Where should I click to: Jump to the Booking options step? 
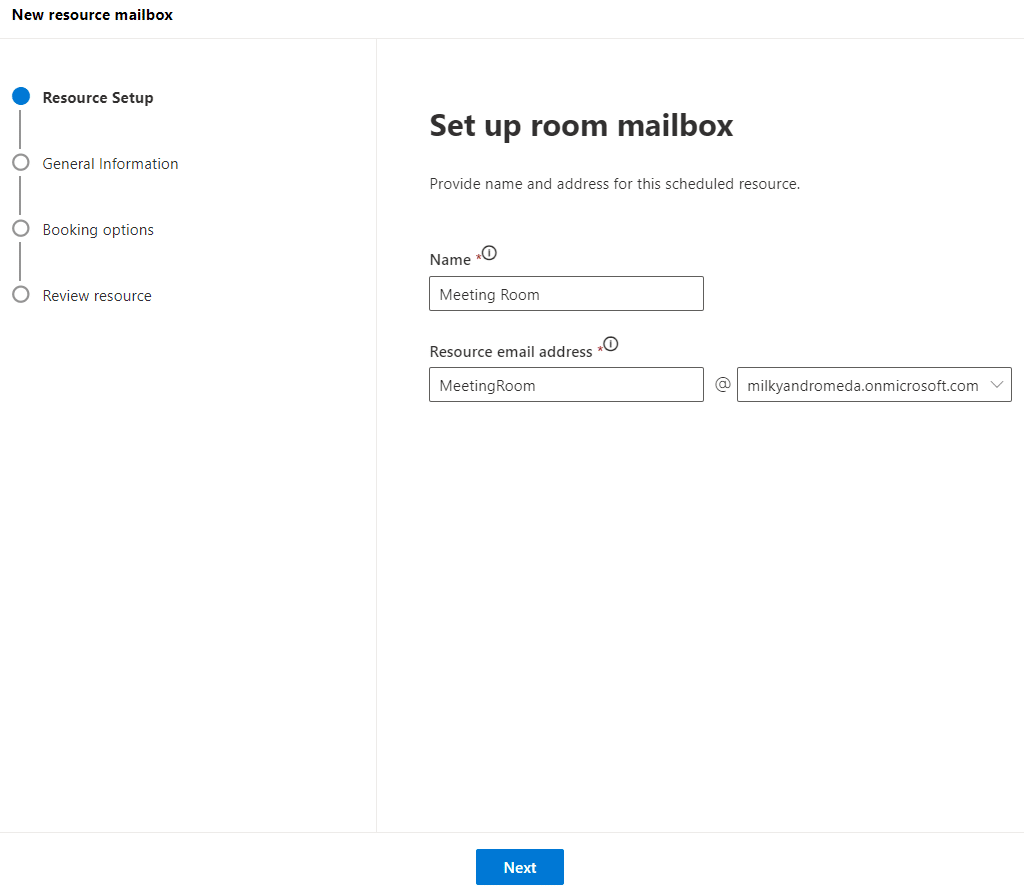[x=98, y=230]
